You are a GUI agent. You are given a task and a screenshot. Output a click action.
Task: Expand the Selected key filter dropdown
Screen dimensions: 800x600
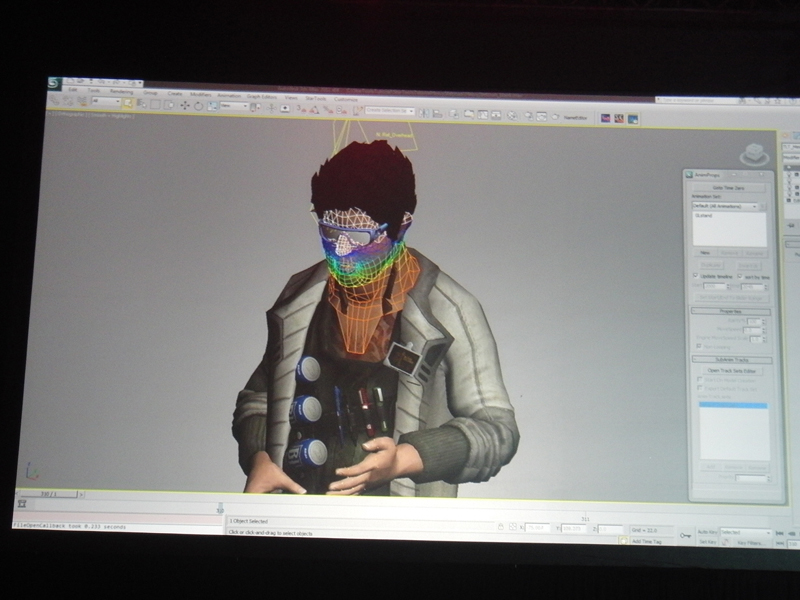tap(746, 533)
